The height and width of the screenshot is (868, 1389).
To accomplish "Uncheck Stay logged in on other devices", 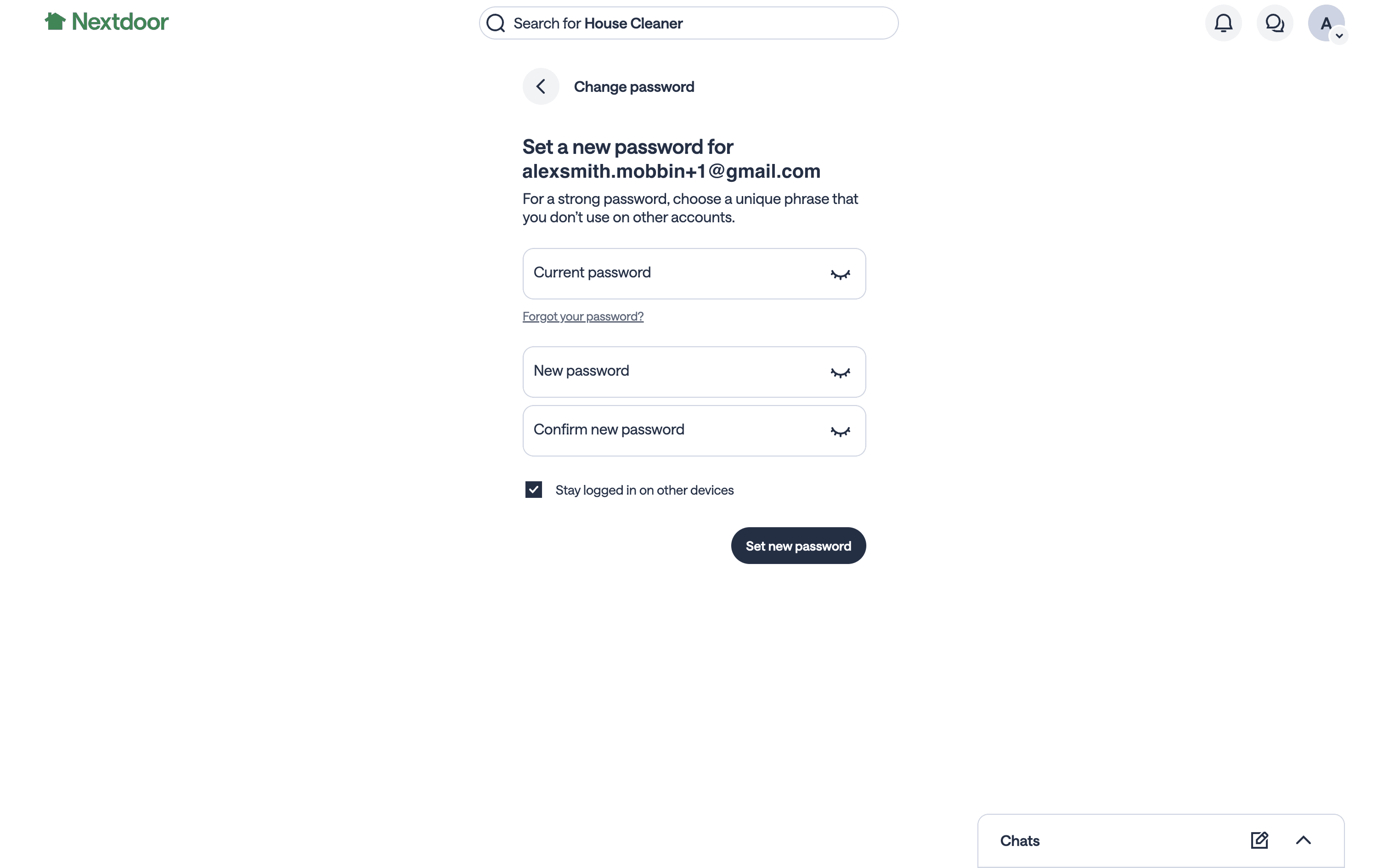I will click(x=534, y=490).
